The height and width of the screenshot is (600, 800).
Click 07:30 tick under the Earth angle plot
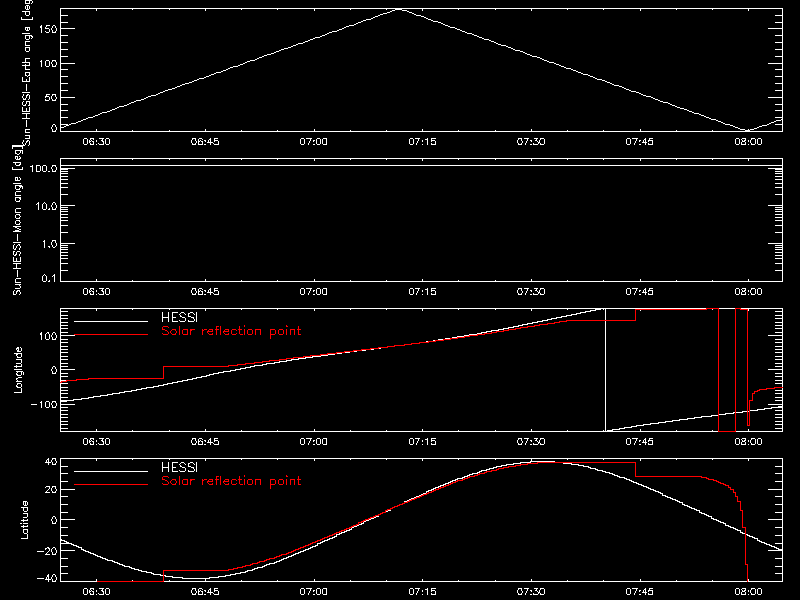coord(531,141)
